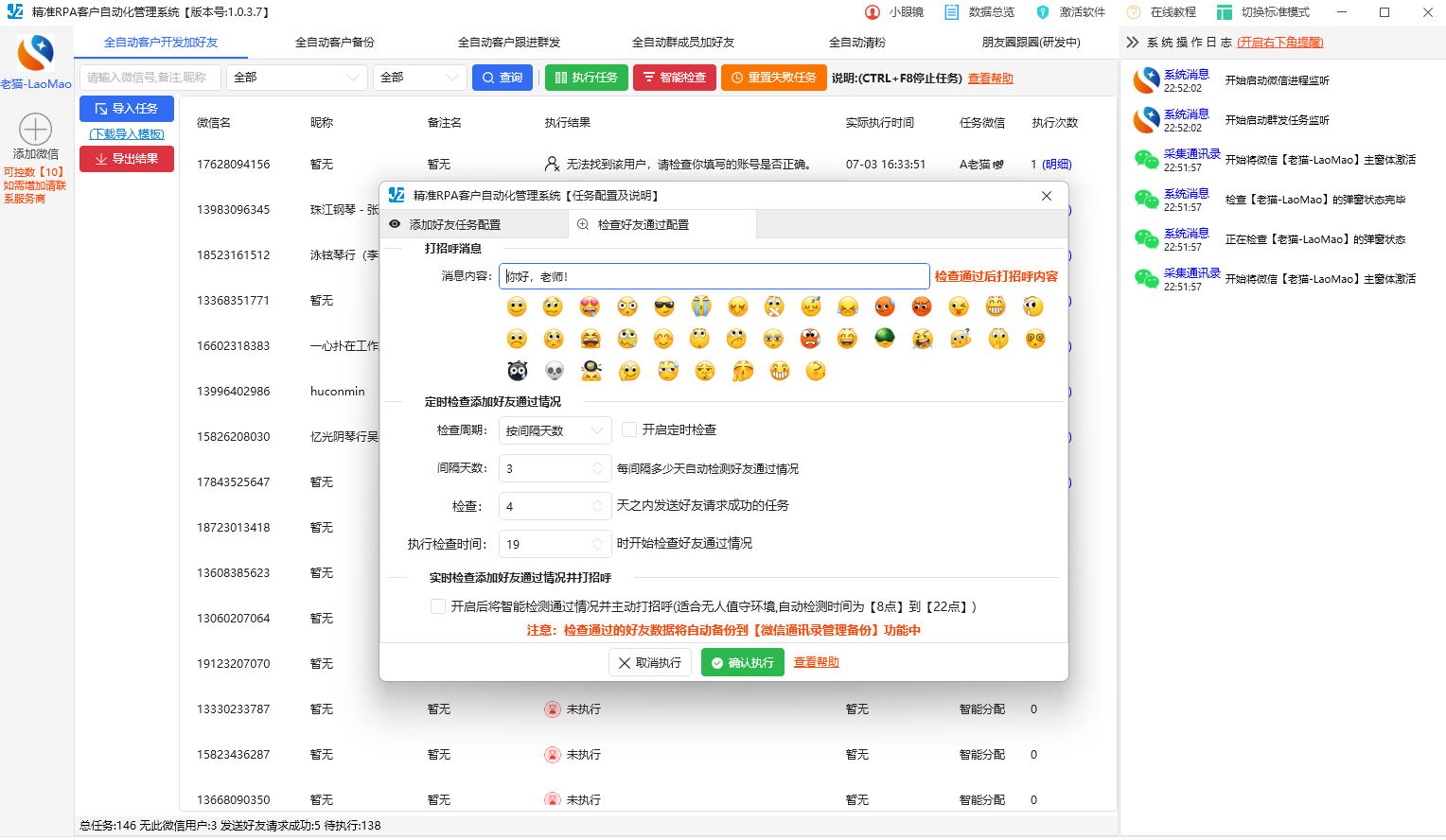Insert the winking tongue-out emoji
Image resolution: width=1446 pixels, height=840 pixels.
coord(959,306)
